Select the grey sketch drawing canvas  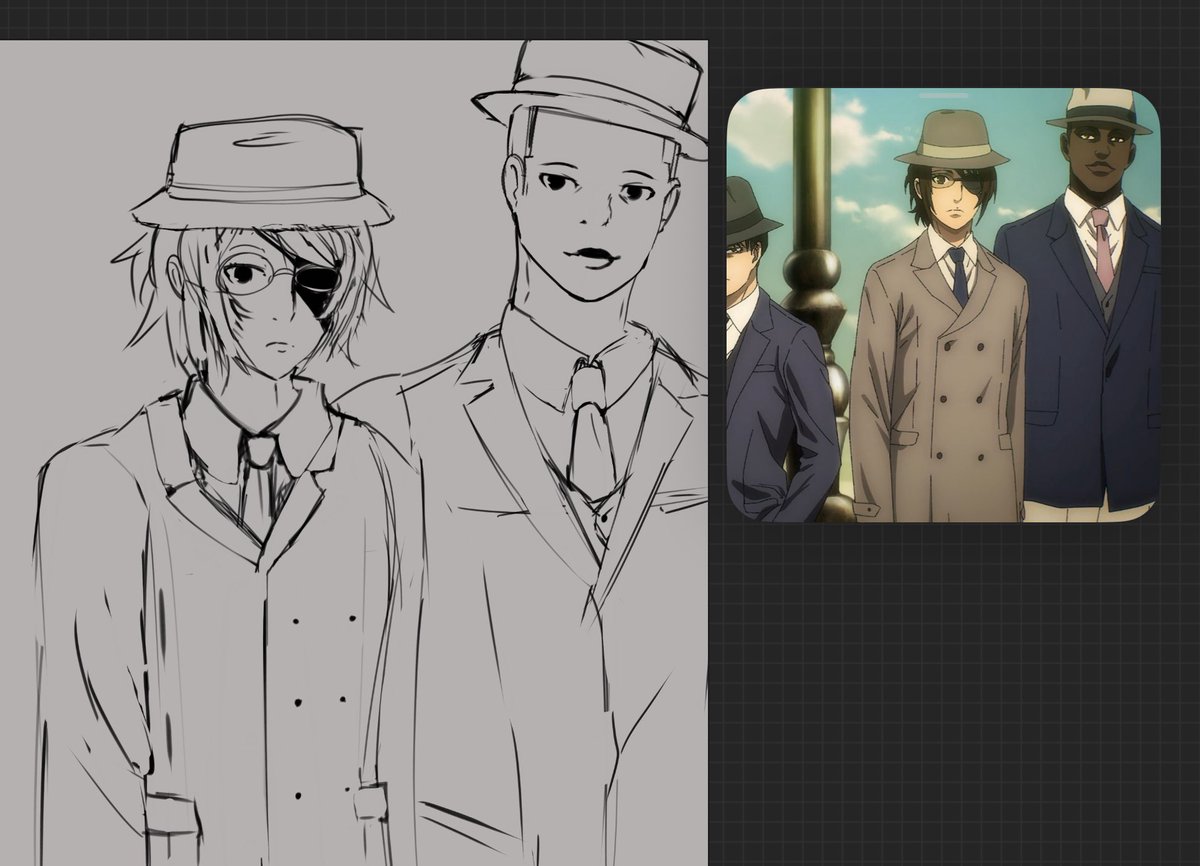coord(353,453)
